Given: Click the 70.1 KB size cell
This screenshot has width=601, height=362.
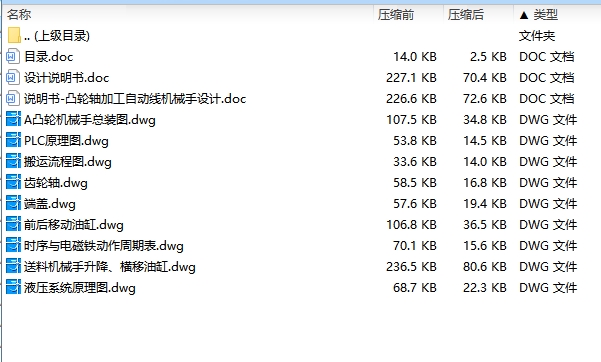Looking at the screenshot, I should pos(415,245).
